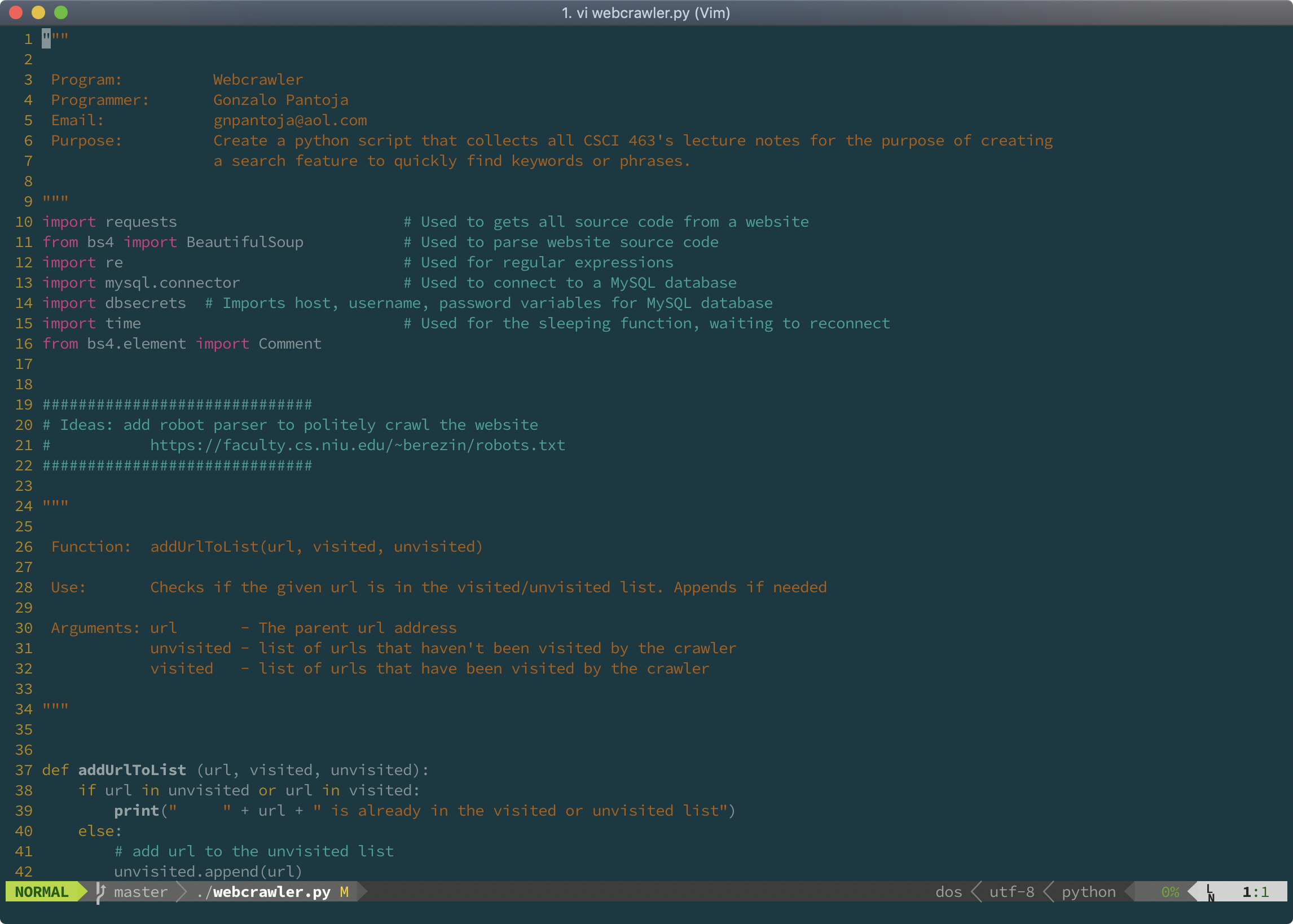This screenshot has width=1293, height=924.
Task: Place cursor on addUrlToList function definition
Action: pyautogui.click(x=132, y=770)
